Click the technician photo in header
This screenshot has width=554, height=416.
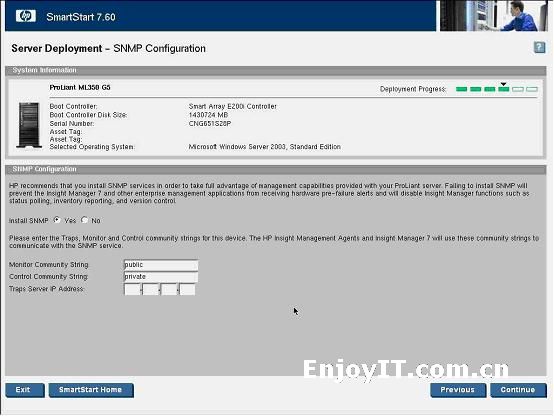click(x=494, y=16)
